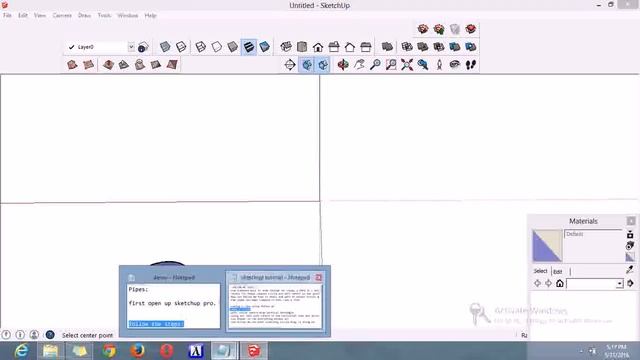This screenshot has width=640, height=360.
Task: Select the Look Around eye tool
Action: (455, 64)
